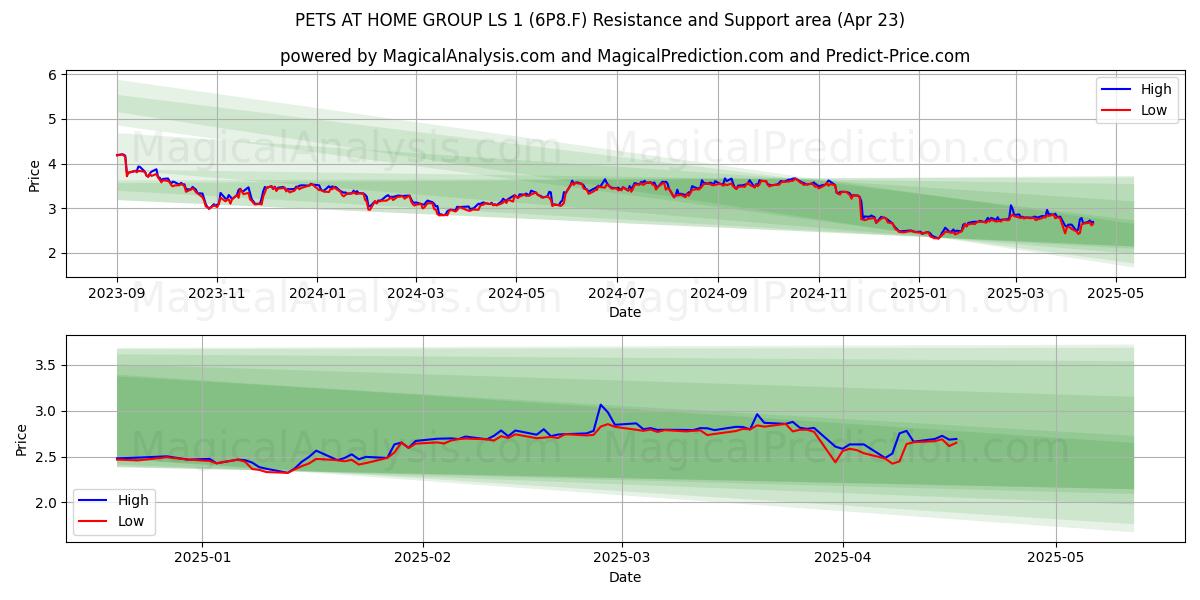Viewport: 1200px width, 600px height.
Task: Click the '2023-09' tick label
Action: (x=117, y=294)
